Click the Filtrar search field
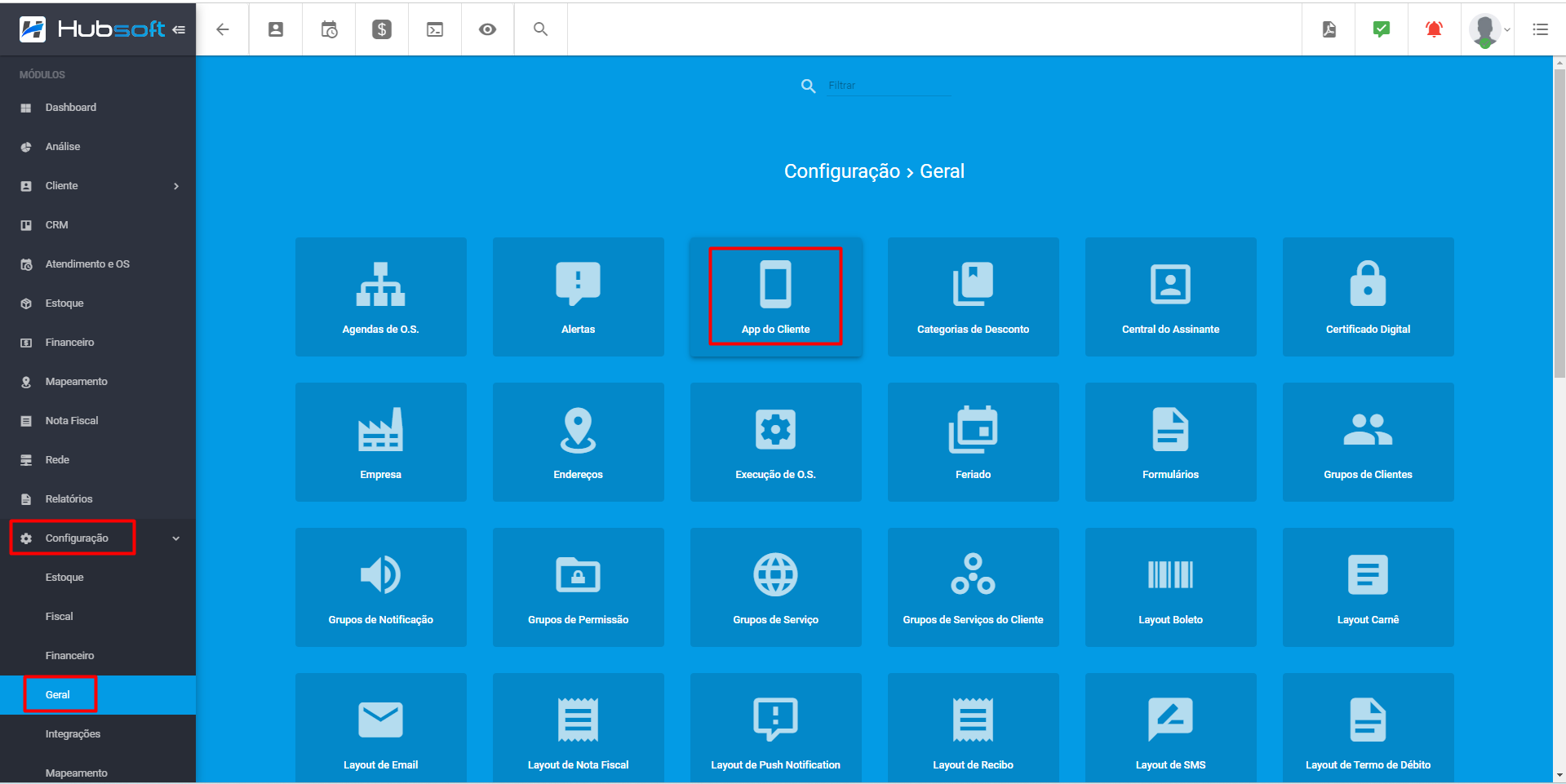The image size is (1566, 784). [x=889, y=86]
